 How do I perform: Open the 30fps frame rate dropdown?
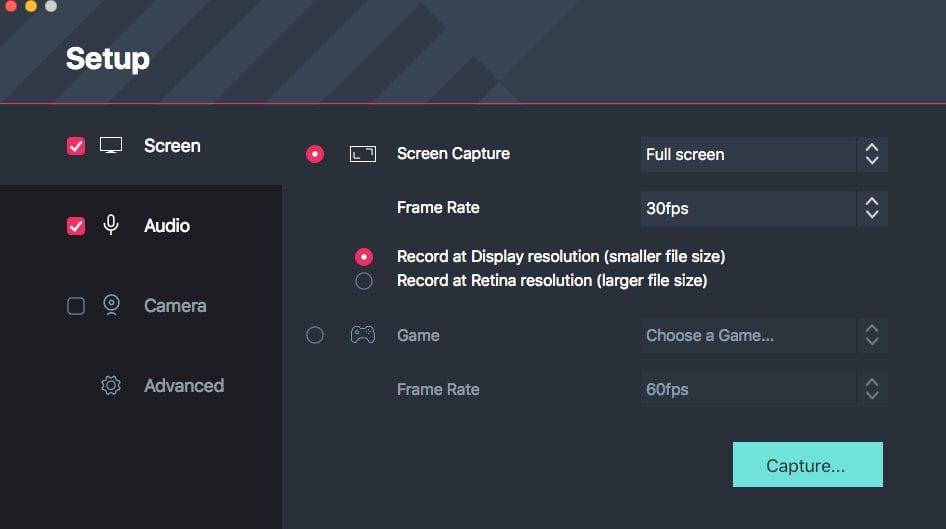tap(764, 209)
